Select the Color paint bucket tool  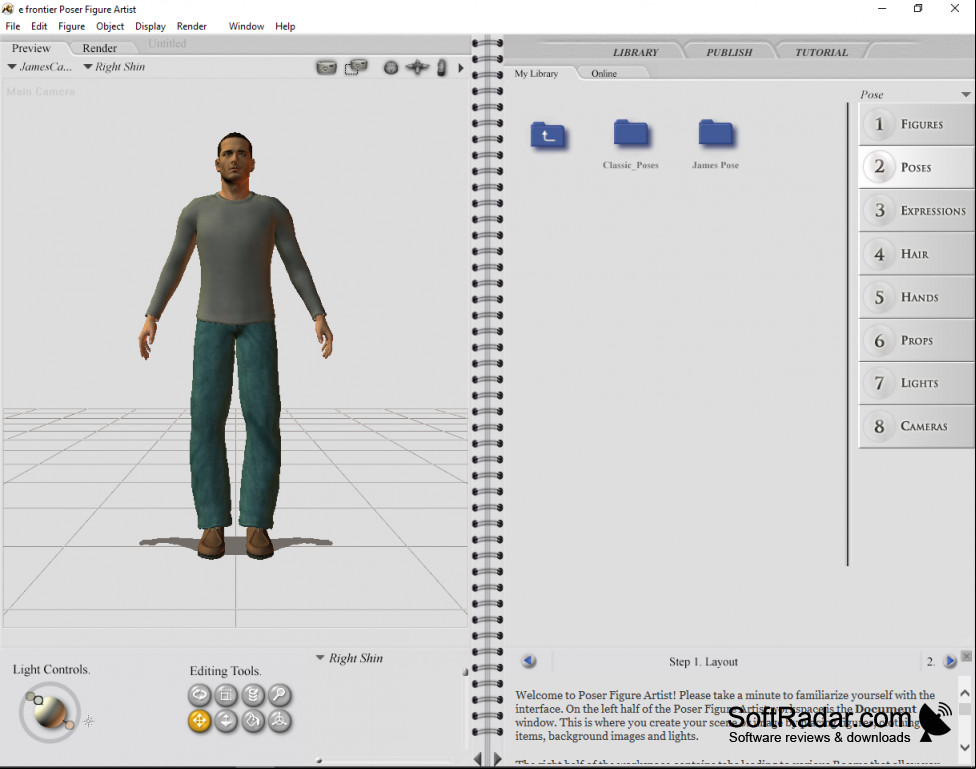point(253,720)
